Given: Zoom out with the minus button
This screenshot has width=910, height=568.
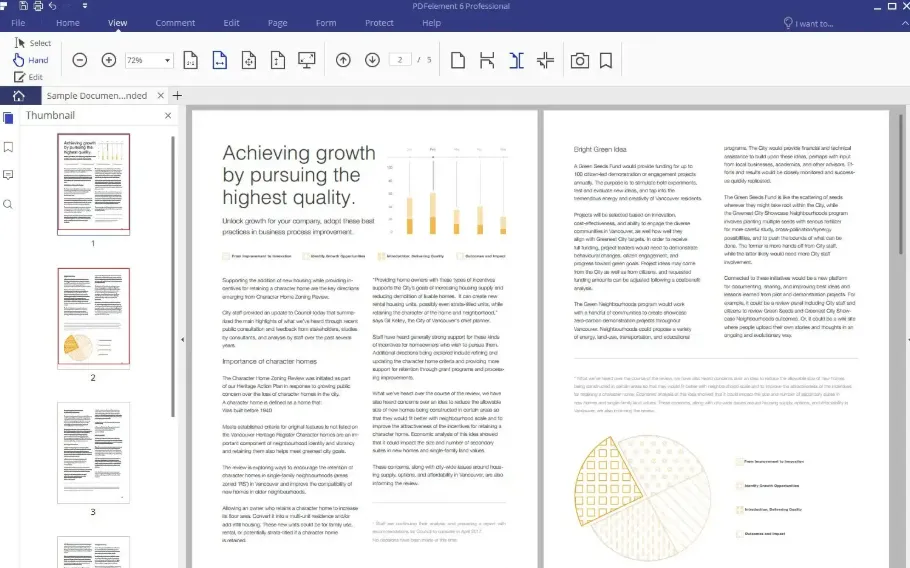Looking at the screenshot, I should [x=80, y=60].
